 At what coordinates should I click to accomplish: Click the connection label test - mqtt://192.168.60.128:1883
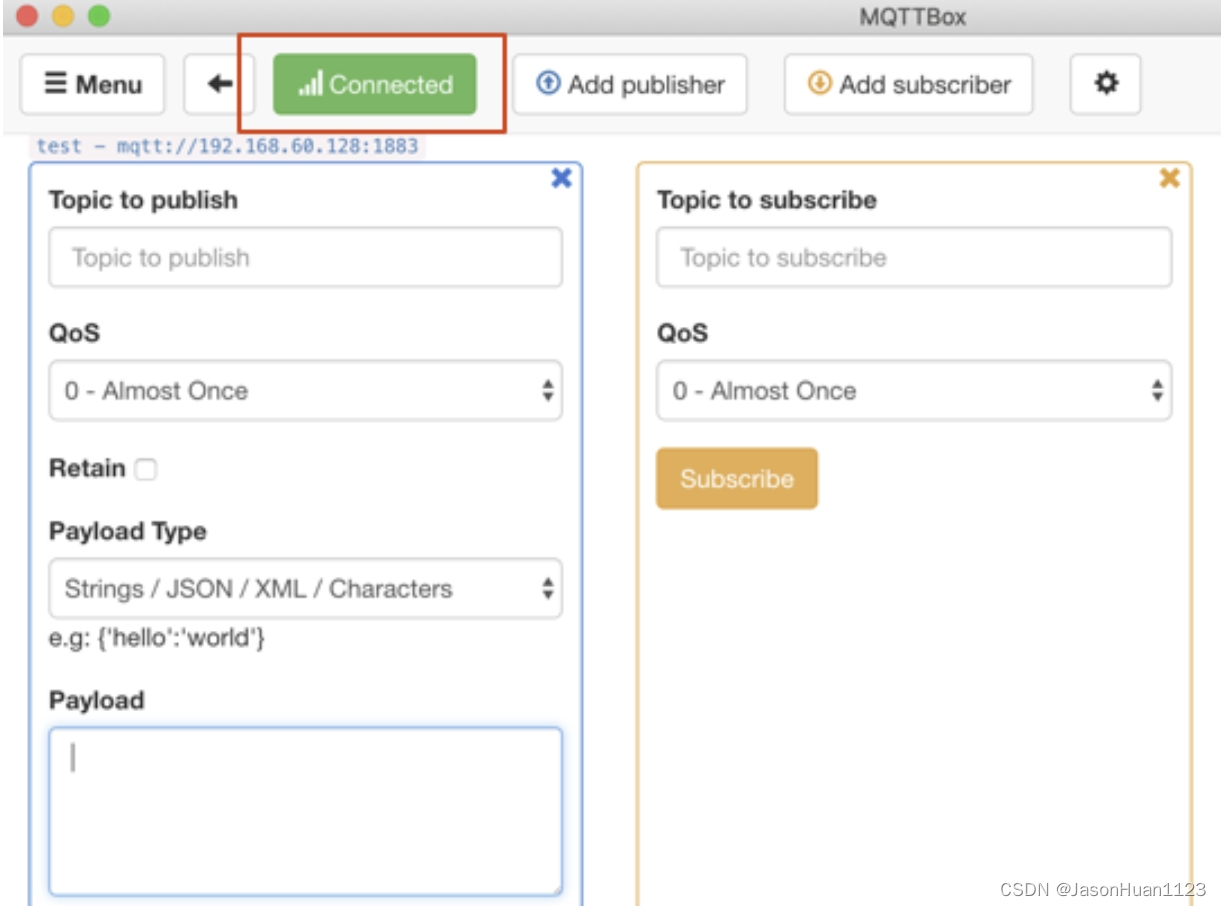(227, 146)
